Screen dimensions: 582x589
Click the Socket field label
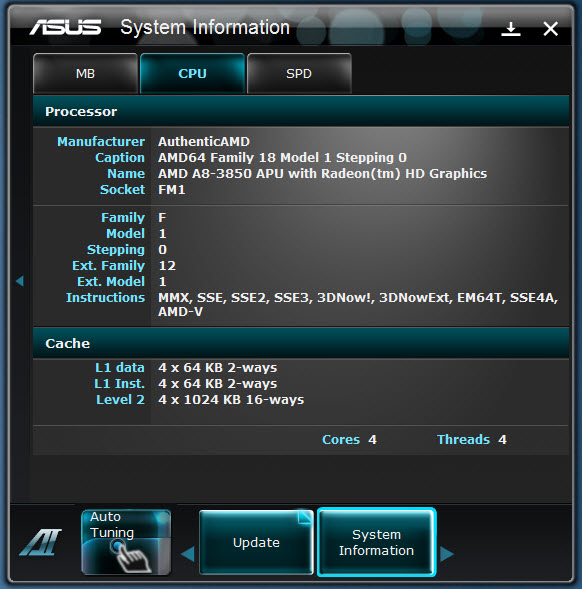coord(122,189)
